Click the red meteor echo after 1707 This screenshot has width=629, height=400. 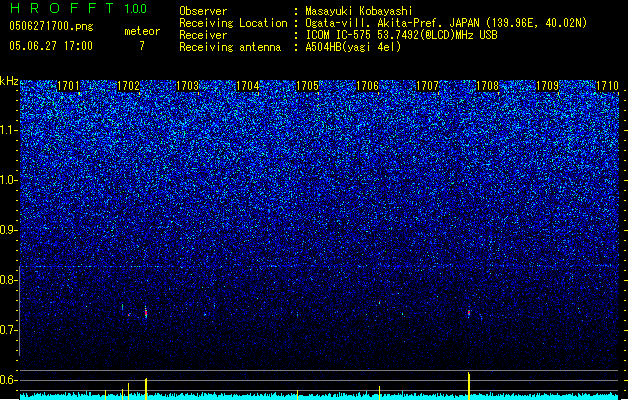pos(469,313)
